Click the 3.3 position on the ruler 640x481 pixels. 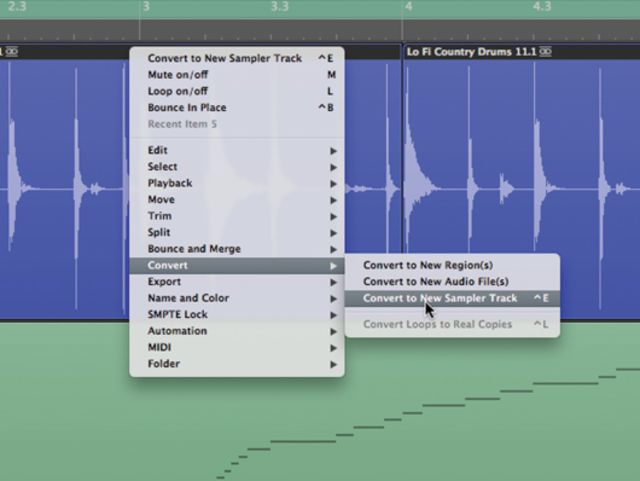pos(280,7)
